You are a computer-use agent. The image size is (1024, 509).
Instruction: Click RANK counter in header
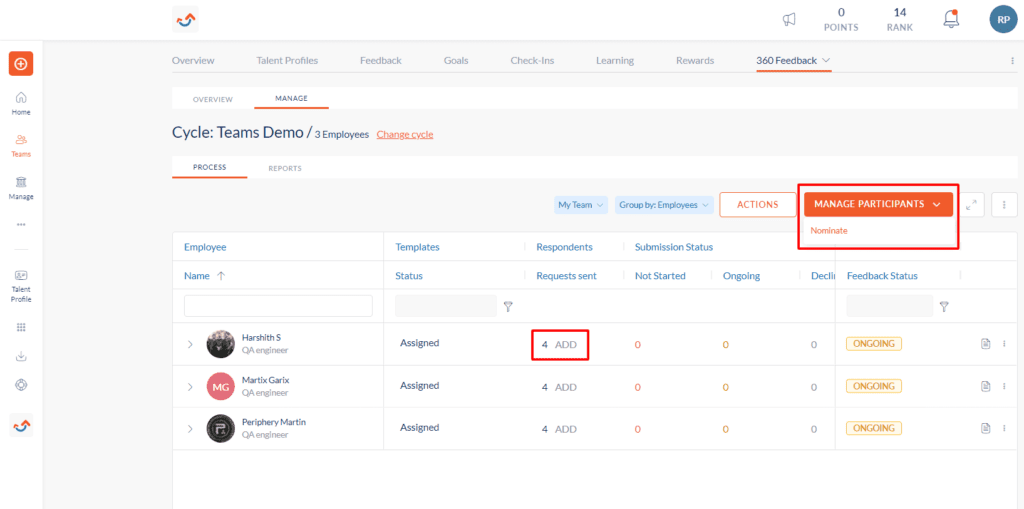pos(900,20)
